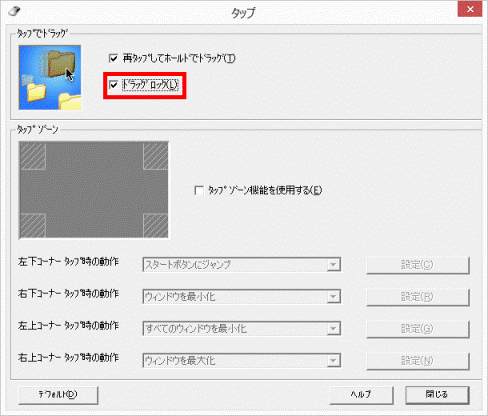Image resolution: width=488 pixels, height=416 pixels.
Task: Toggle the 再タップしてホールドでドラッグ checkbox
Action: pyautogui.click(x=114, y=58)
